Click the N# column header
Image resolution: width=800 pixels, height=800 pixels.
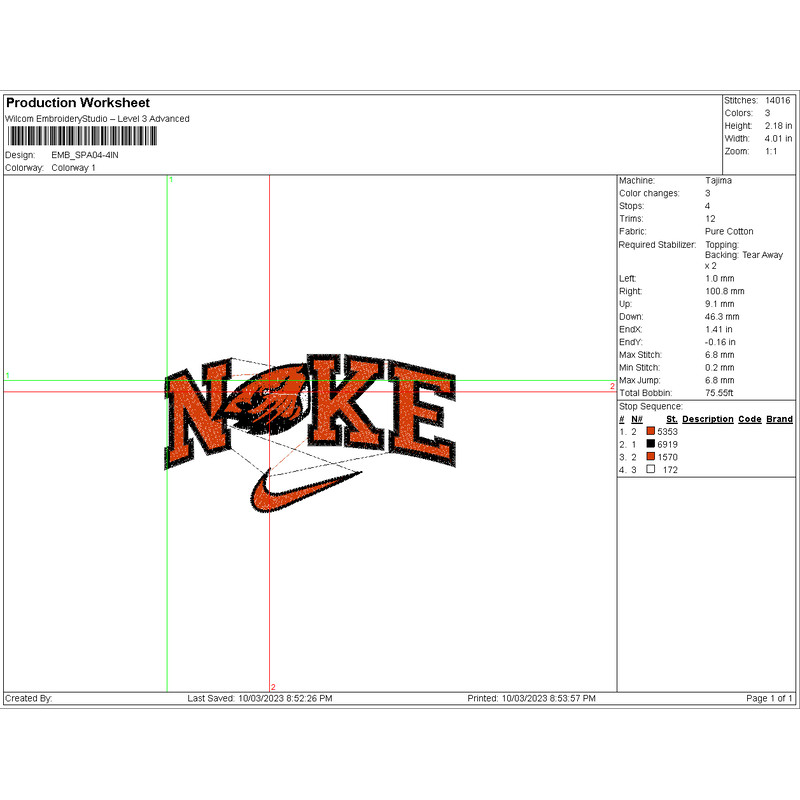click(x=636, y=419)
